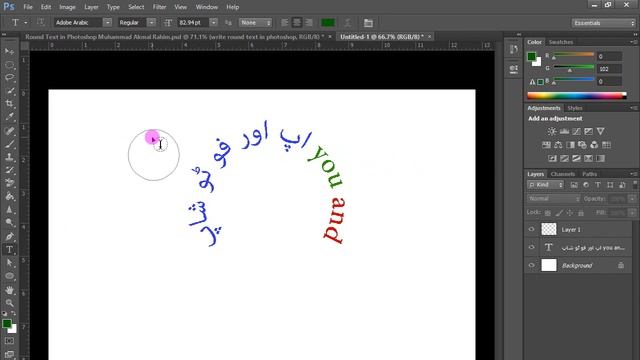
Task: Add a Brightness/Contrast adjustment
Action: (x=552, y=131)
